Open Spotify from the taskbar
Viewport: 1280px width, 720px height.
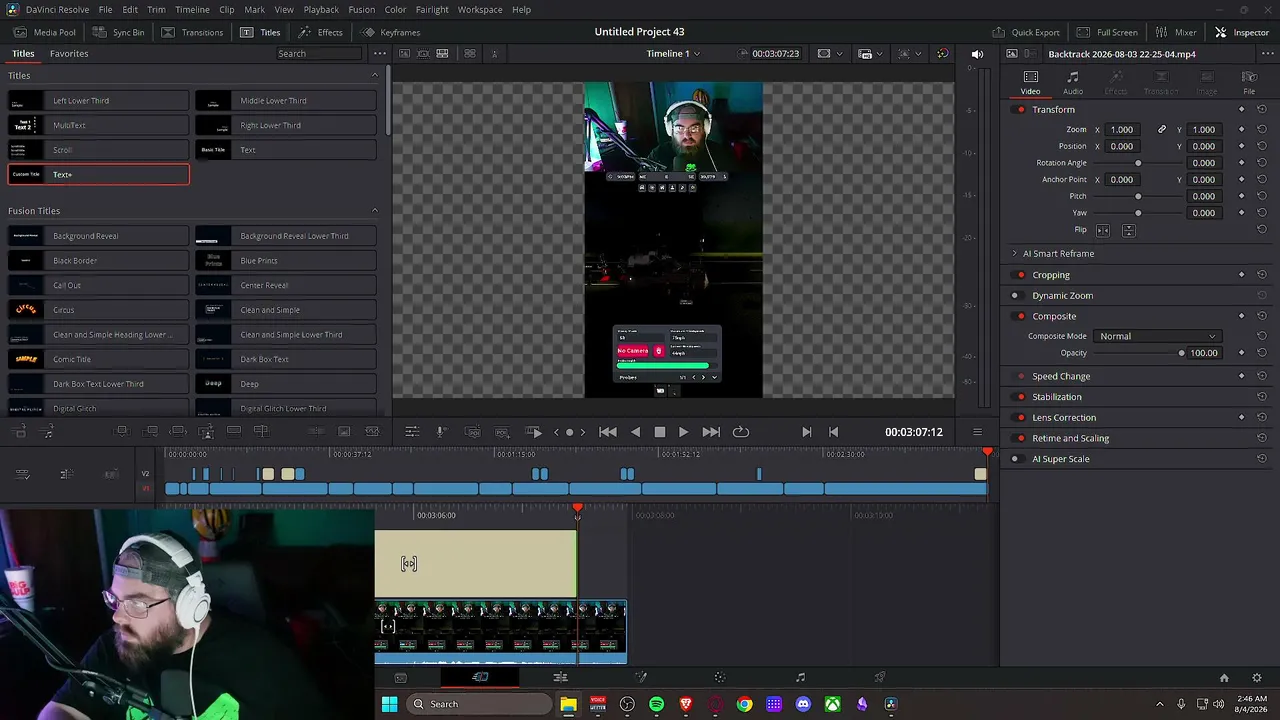click(x=656, y=704)
